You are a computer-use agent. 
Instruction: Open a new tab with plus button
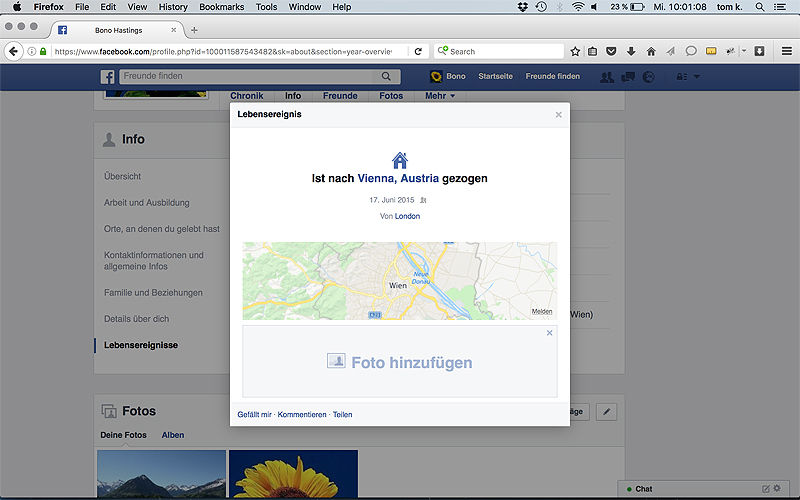coord(194,30)
